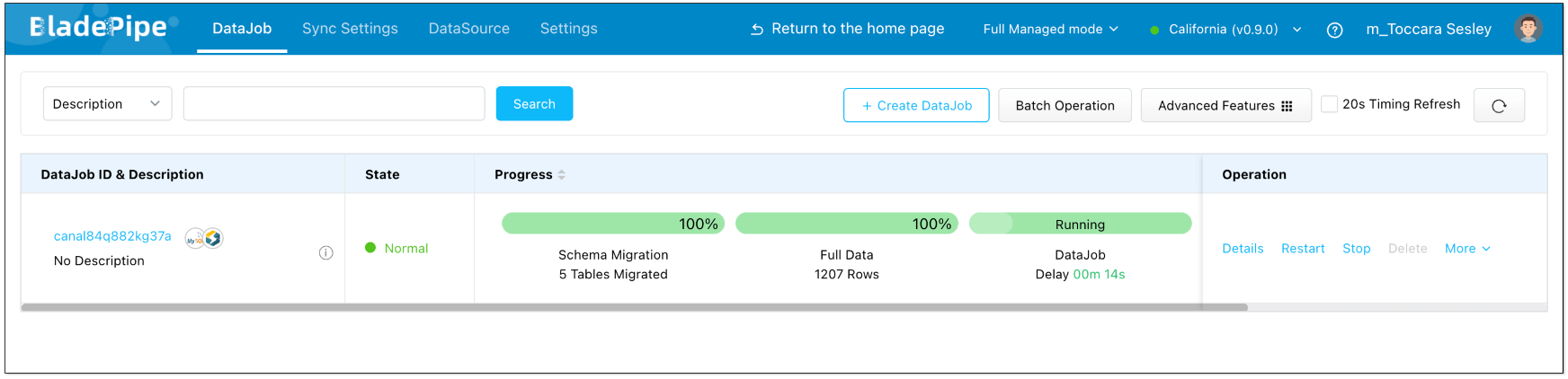Open the help question mark icon

pyautogui.click(x=1335, y=30)
